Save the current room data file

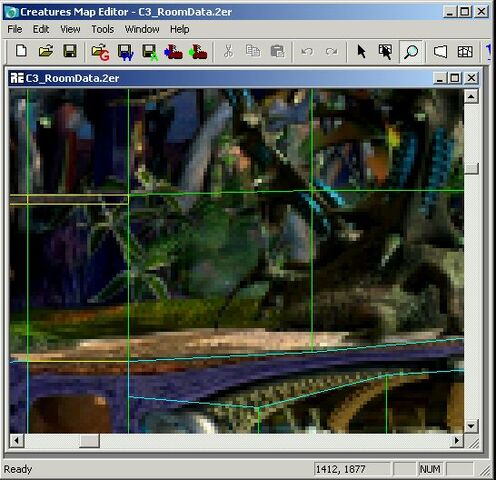pos(70,51)
